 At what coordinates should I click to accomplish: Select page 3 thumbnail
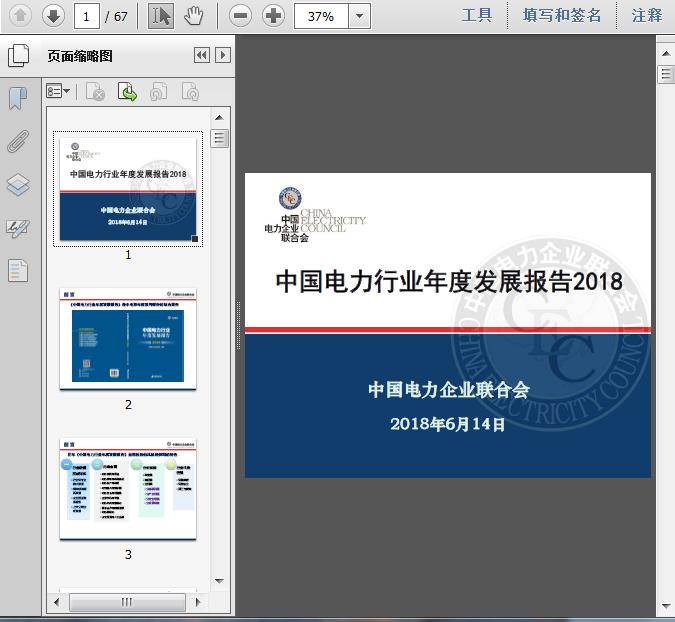(128, 489)
